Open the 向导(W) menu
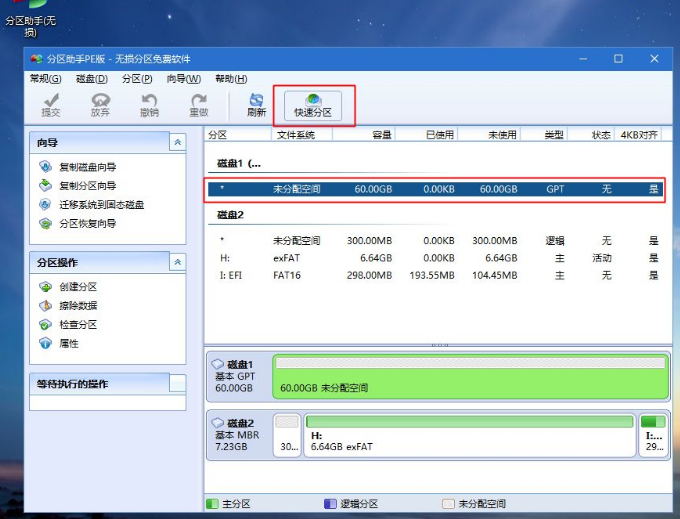 [x=183, y=79]
